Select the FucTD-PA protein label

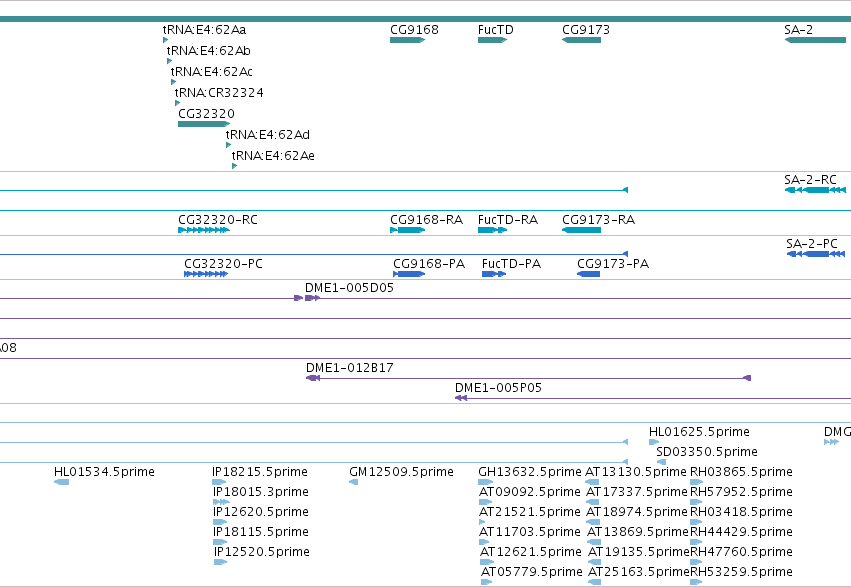tap(511, 264)
